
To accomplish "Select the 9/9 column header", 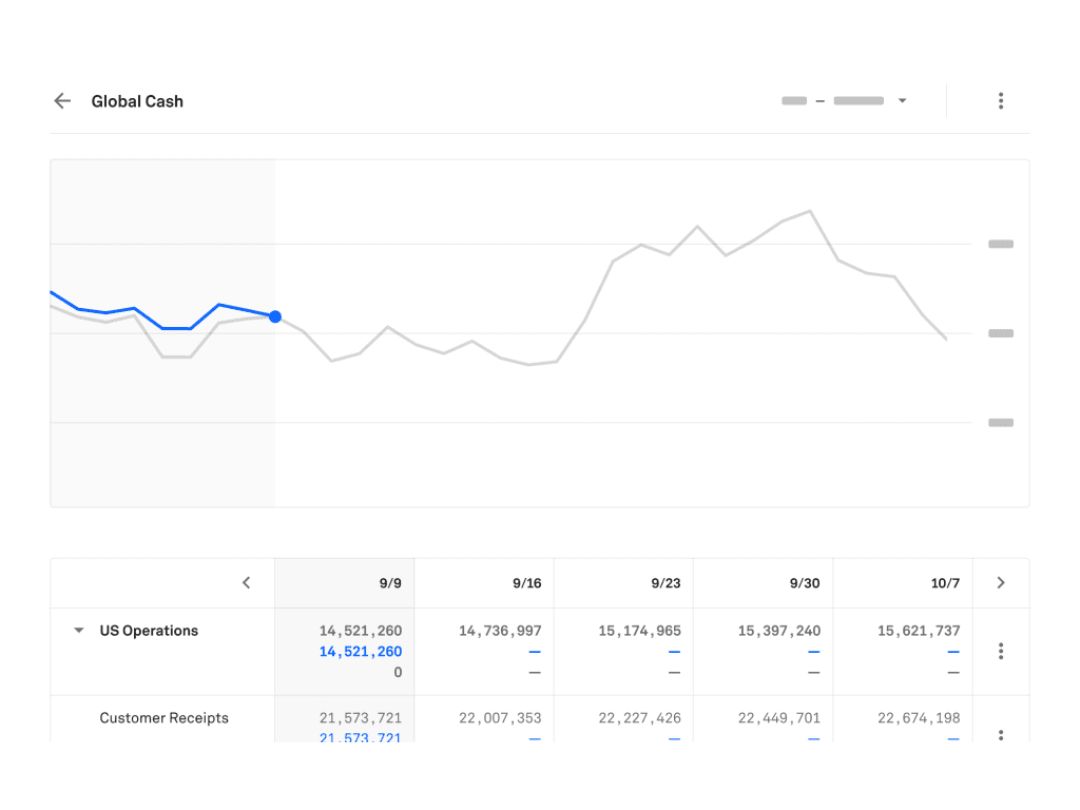I will pos(390,583).
